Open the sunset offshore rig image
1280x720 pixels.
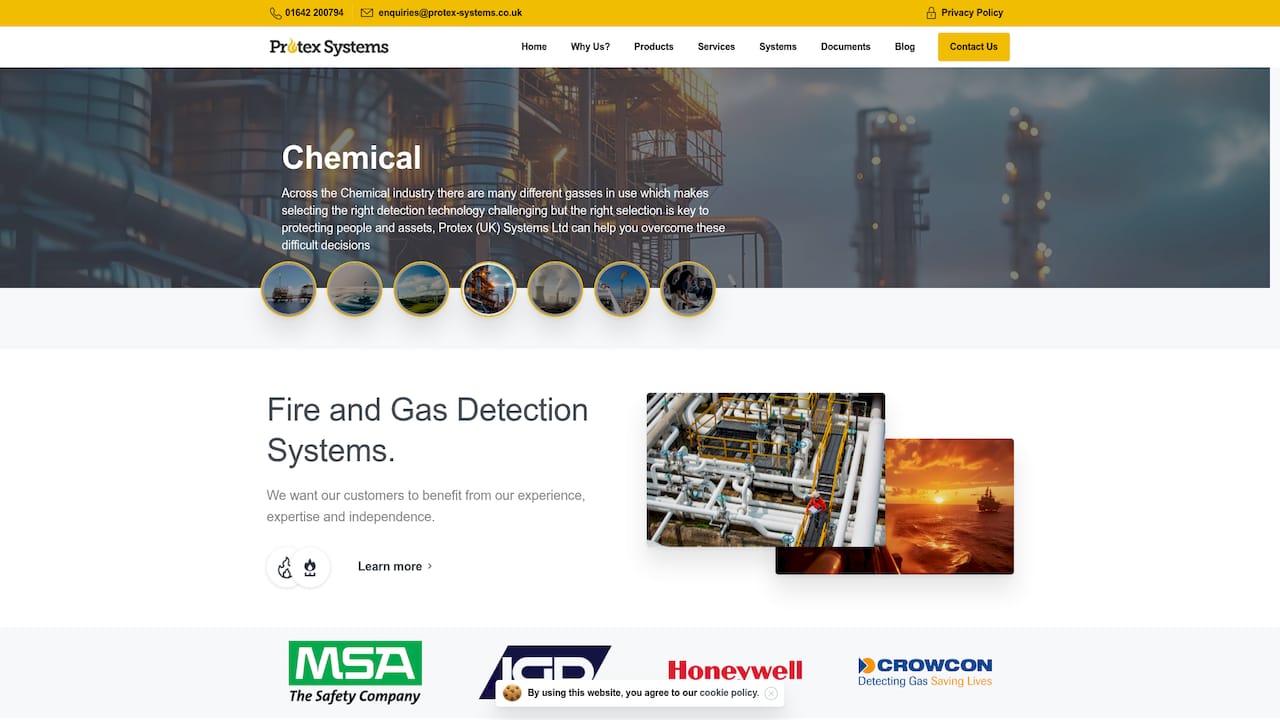pos(950,506)
